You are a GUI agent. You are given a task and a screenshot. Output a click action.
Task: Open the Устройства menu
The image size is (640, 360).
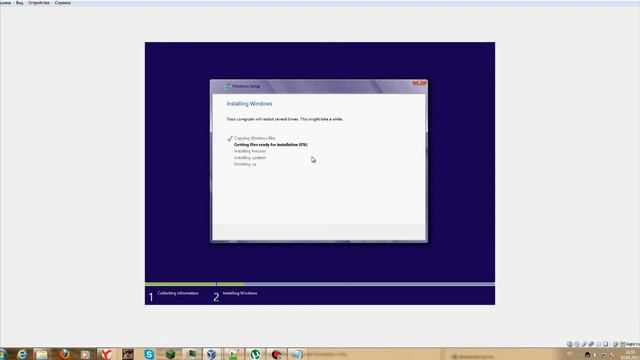[39, 2]
